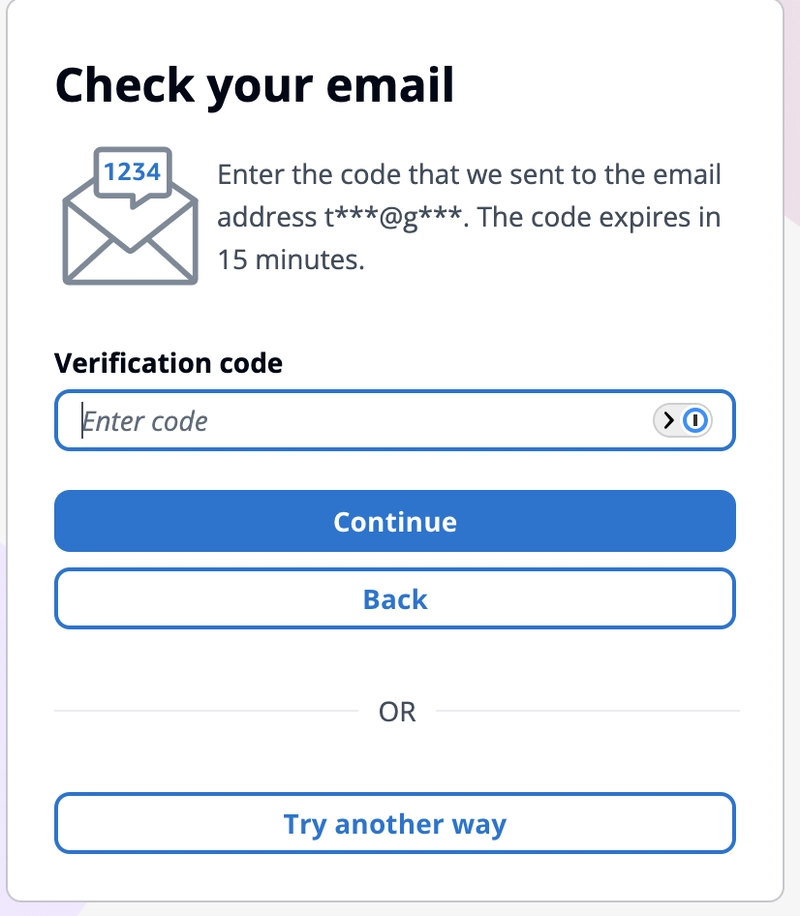Click the OR divider text
Image resolution: width=800 pixels, height=916 pixels.
click(397, 712)
